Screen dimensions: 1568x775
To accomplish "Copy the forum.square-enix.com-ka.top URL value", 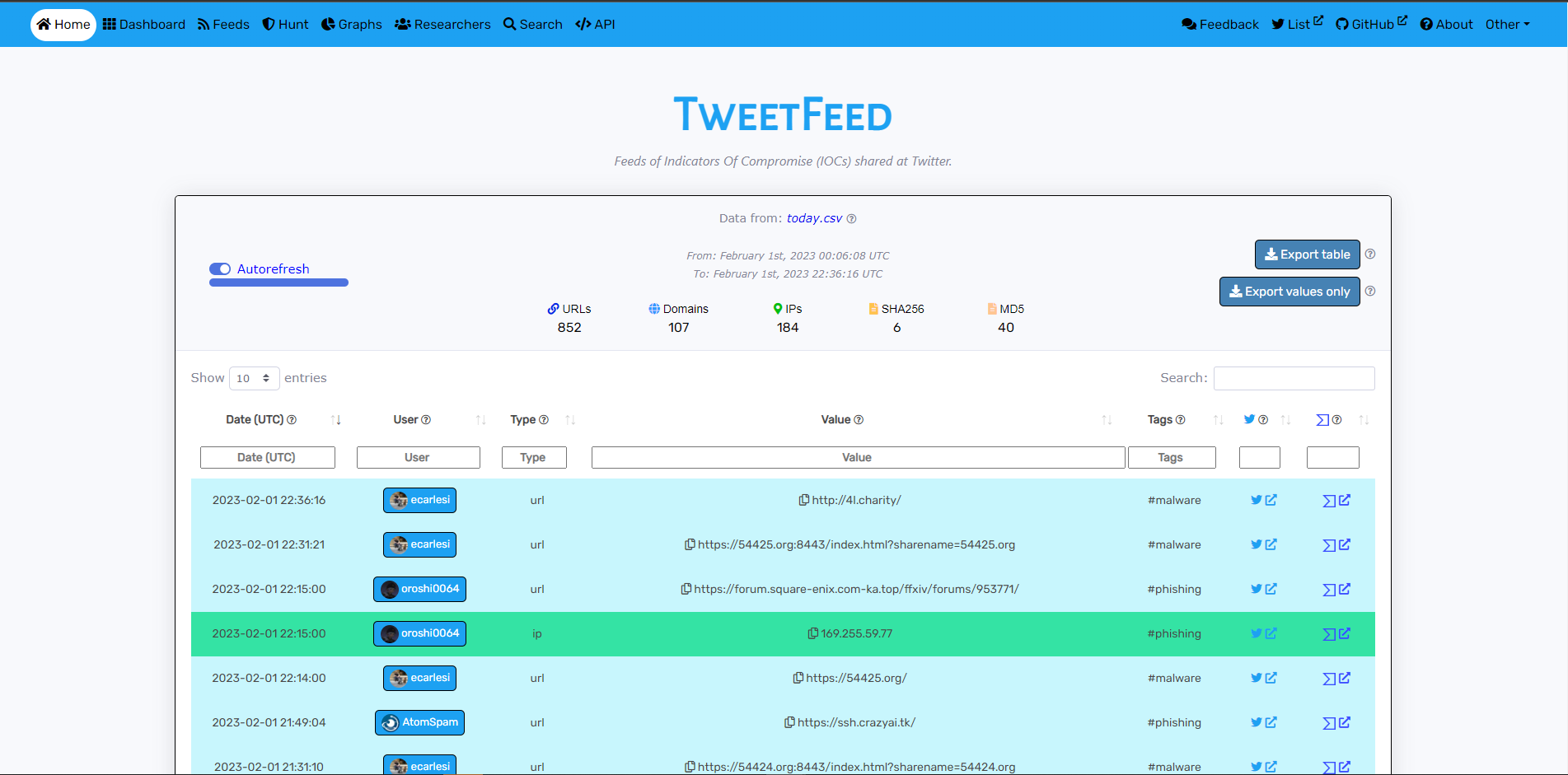I will tap(686, 589).
